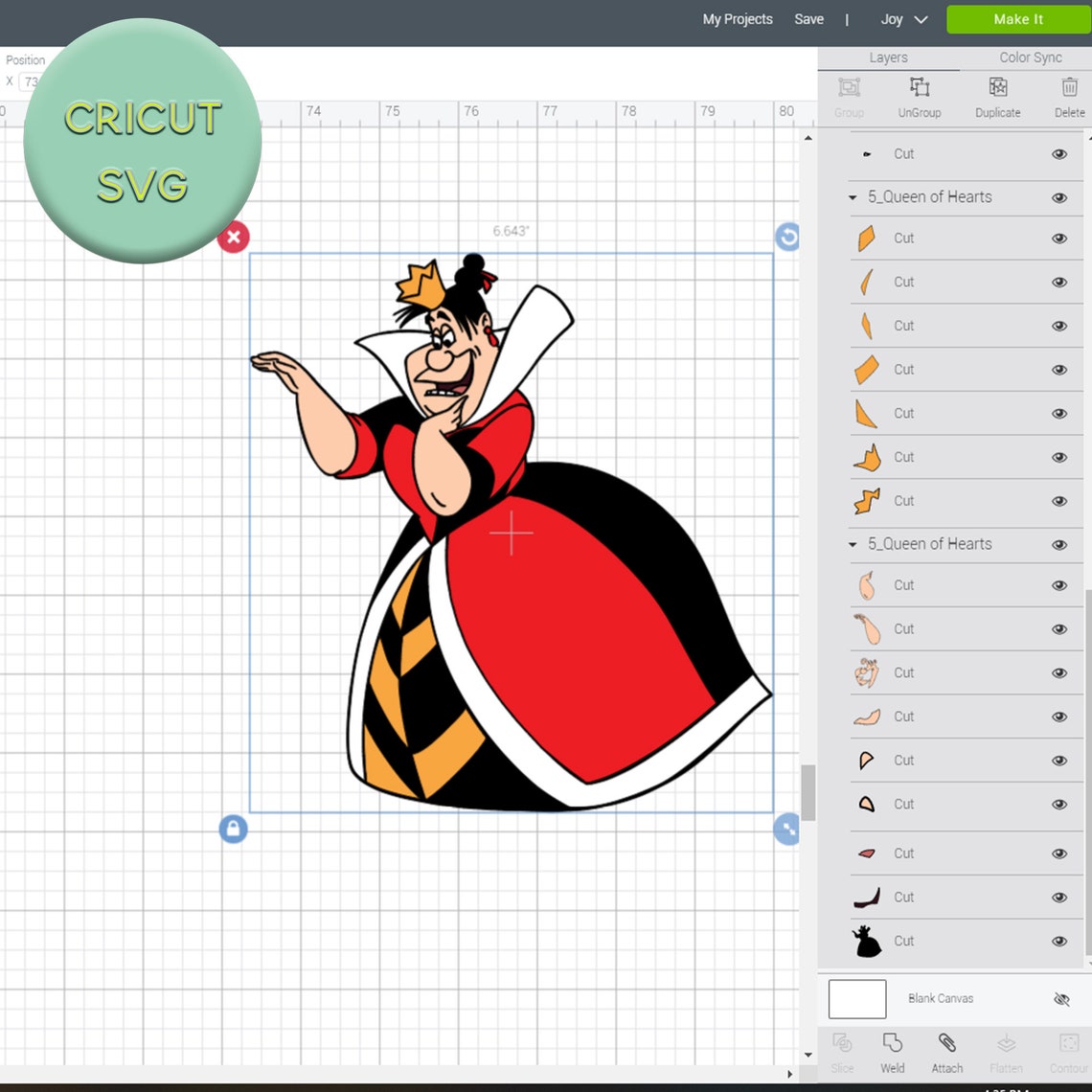Select the dark maroon curve Cut layer thumbnail

pos(867,898)
